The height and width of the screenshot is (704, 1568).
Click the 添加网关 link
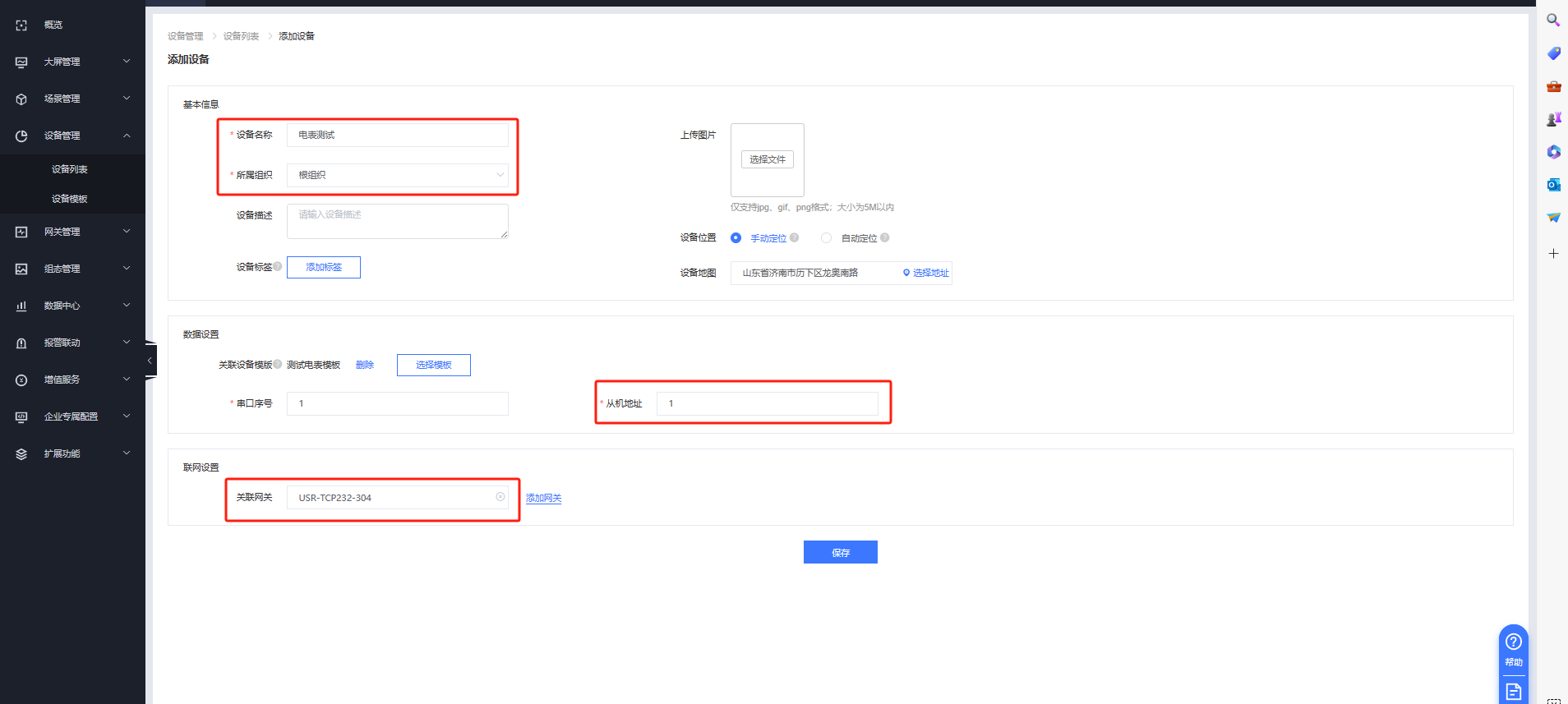point(543,498)
